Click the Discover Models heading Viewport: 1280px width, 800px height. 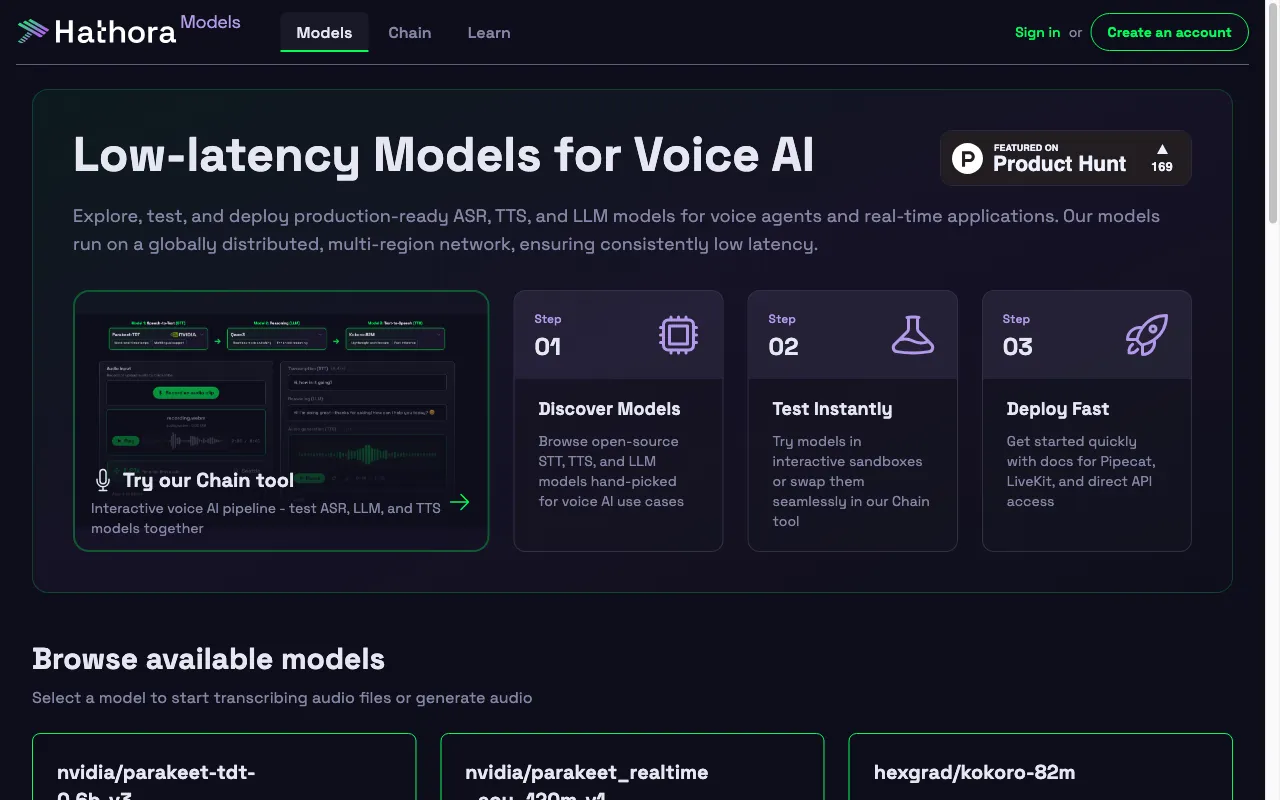click(x=609, y=409)
